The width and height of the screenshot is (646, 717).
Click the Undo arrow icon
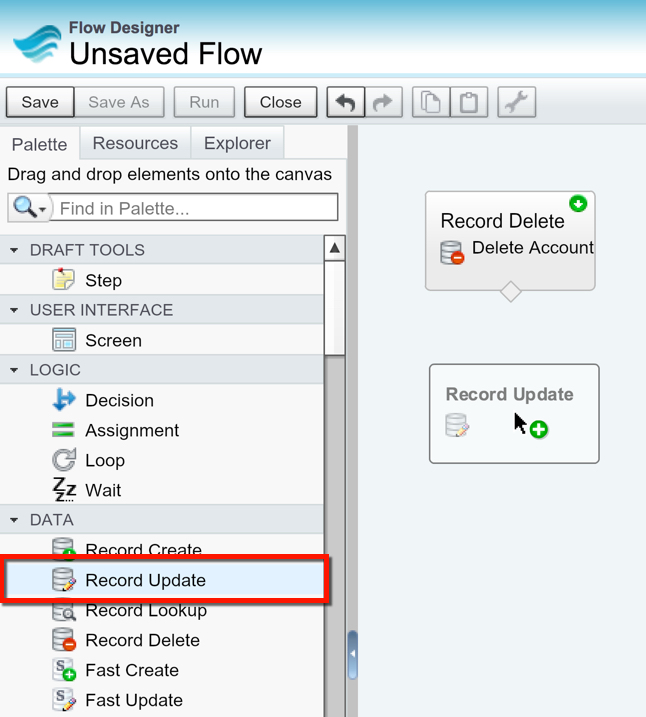tap(346, 102)
